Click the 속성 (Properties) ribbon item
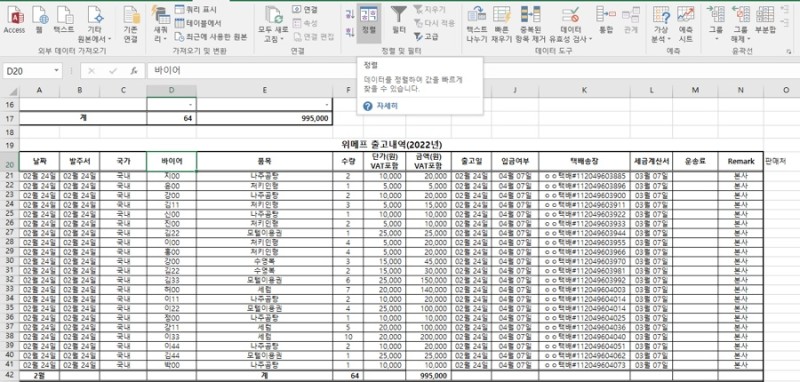Screen dimensions: 800x382 305,23
